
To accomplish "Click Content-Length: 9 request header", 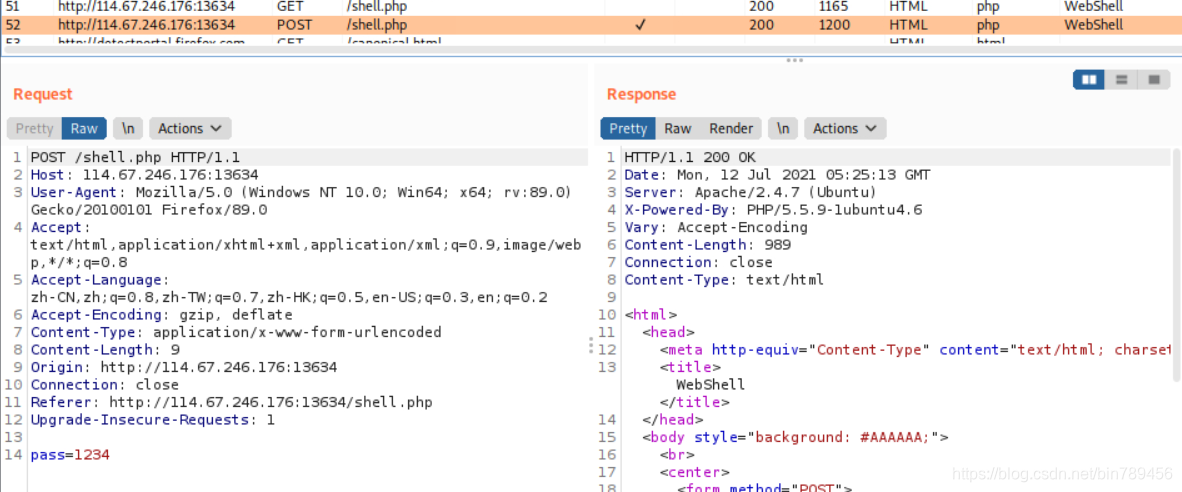I will [x=105, y=350].
